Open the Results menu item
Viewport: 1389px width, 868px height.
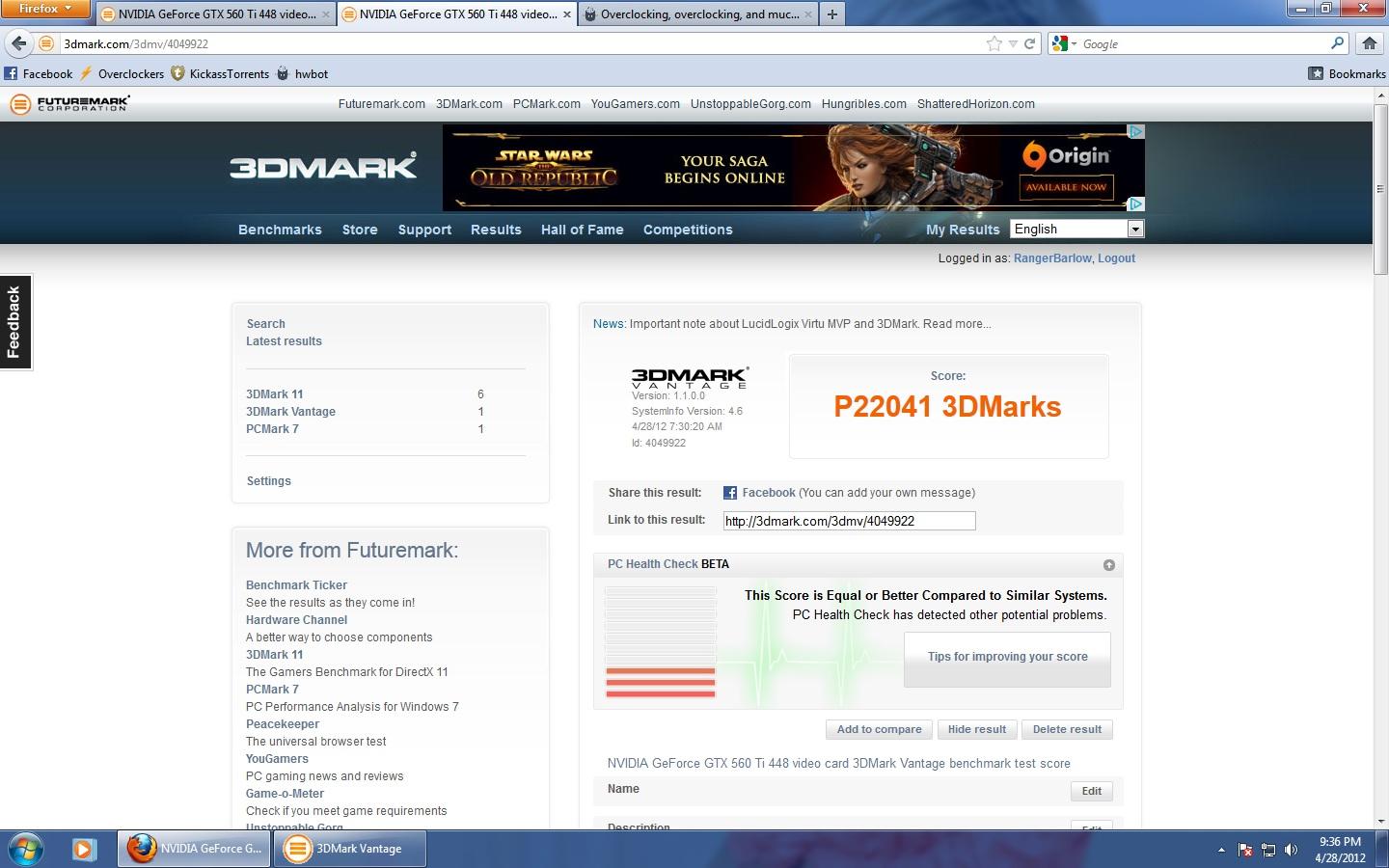click(496, 230)
